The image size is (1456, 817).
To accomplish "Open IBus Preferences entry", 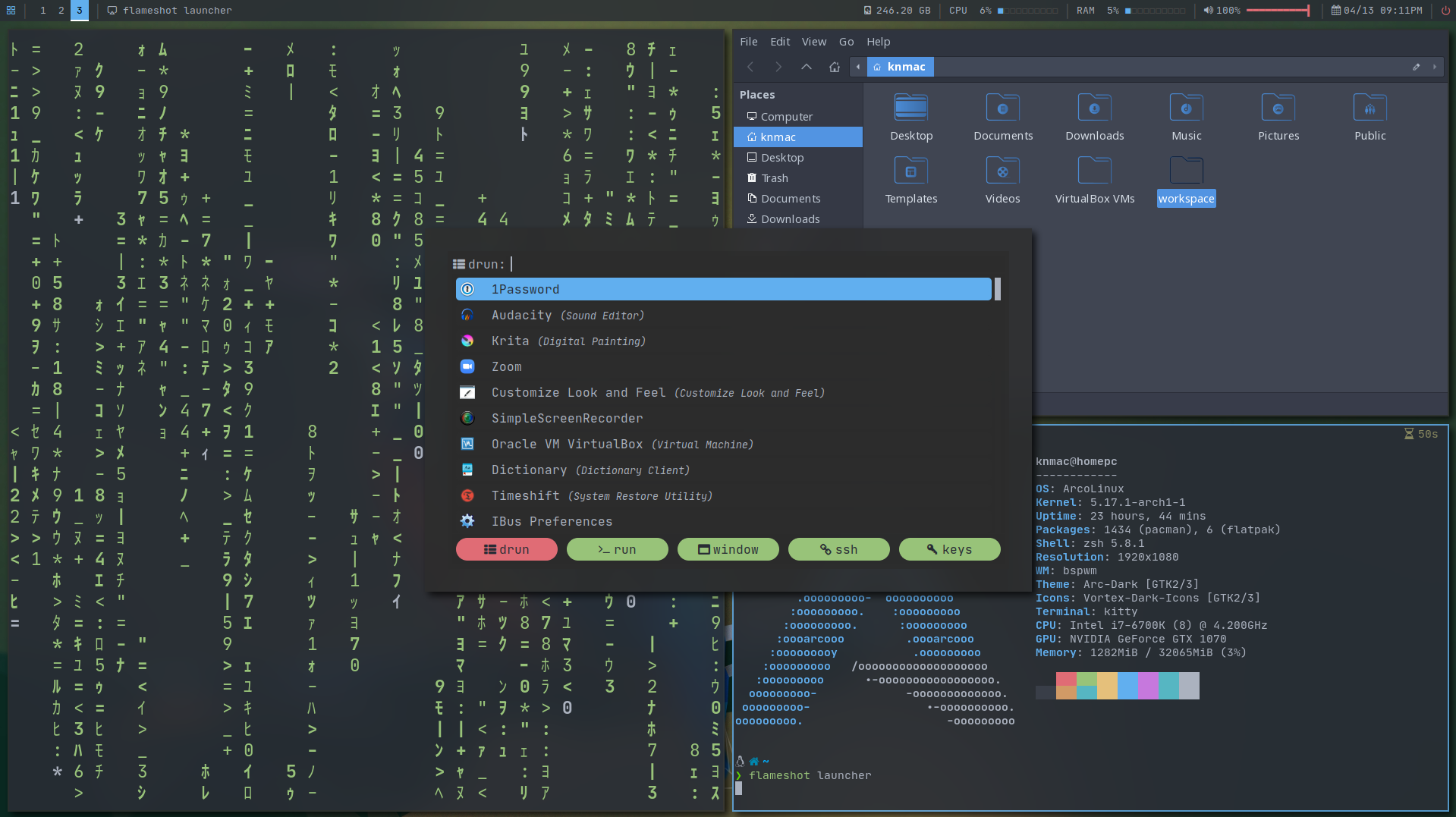I will coord(723,521).
